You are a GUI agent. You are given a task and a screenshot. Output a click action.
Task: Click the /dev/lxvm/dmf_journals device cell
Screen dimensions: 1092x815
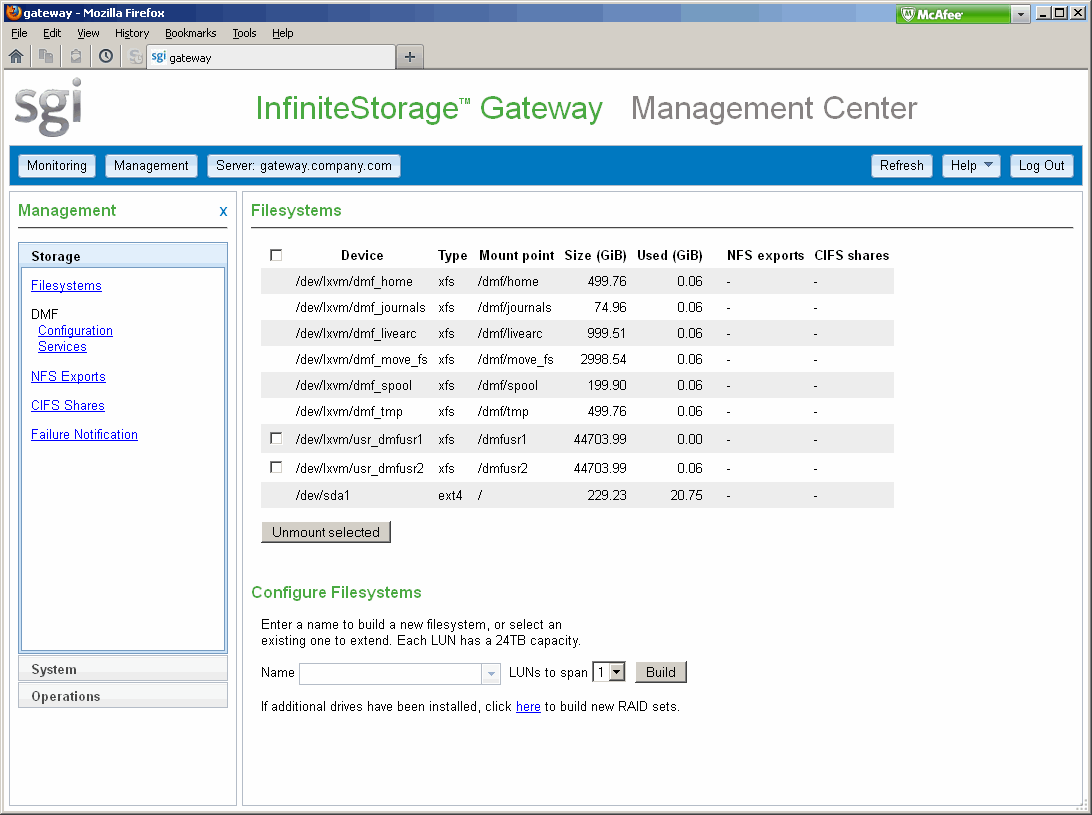point(360,307)
